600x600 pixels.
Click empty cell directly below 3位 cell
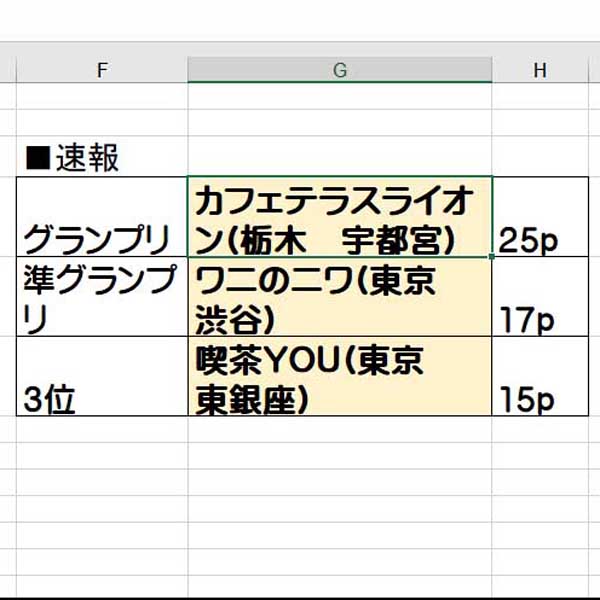point(102,430)
